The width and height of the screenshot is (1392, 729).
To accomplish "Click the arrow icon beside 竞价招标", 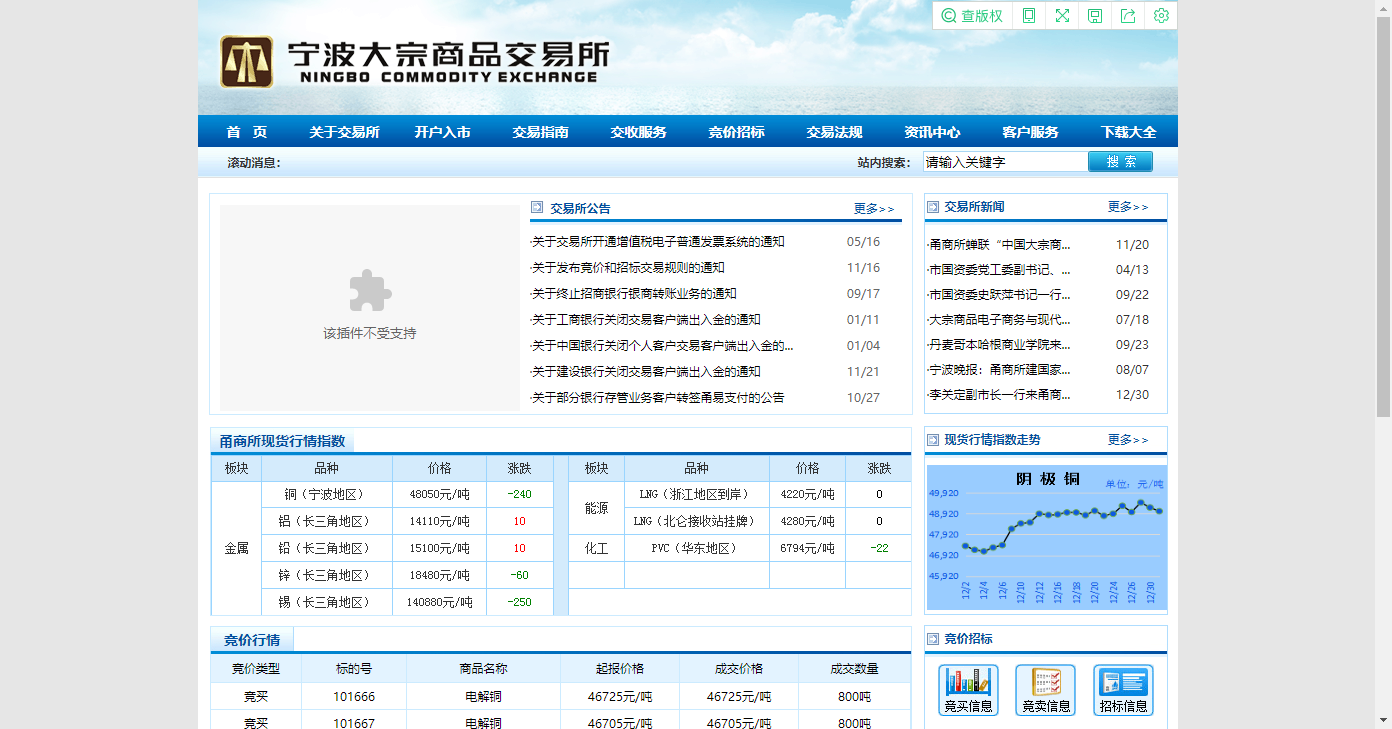I will click(933, 638).
